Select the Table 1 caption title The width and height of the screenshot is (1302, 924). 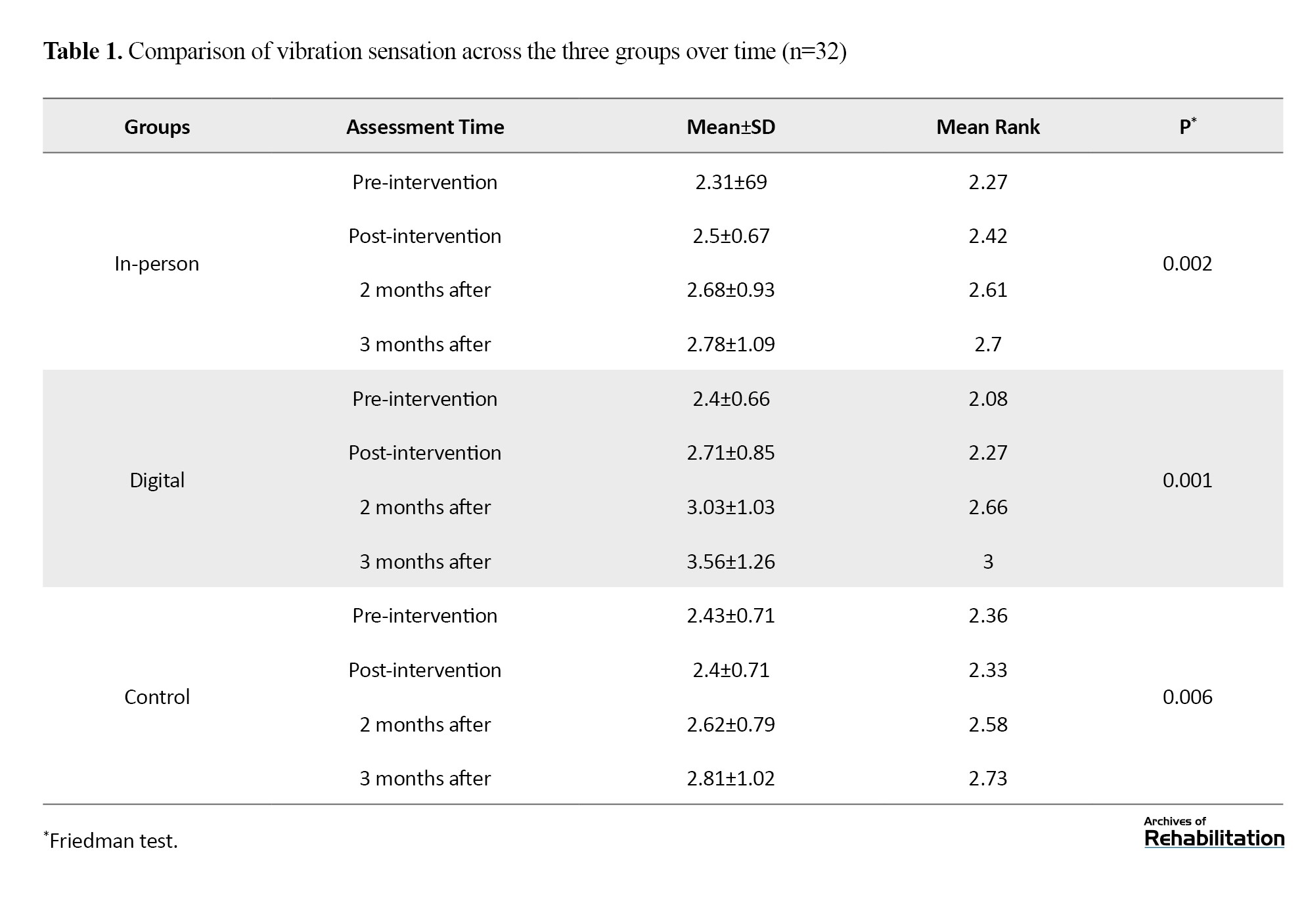(445, 51)
